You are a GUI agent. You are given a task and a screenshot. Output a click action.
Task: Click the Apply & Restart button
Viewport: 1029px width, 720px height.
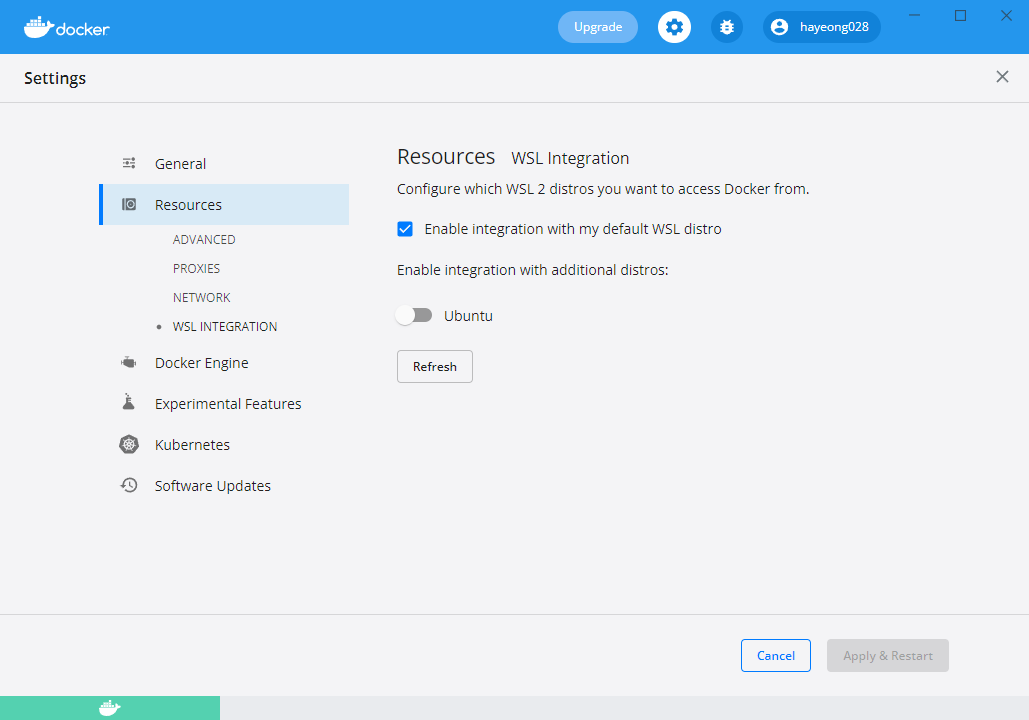[887, 655]
